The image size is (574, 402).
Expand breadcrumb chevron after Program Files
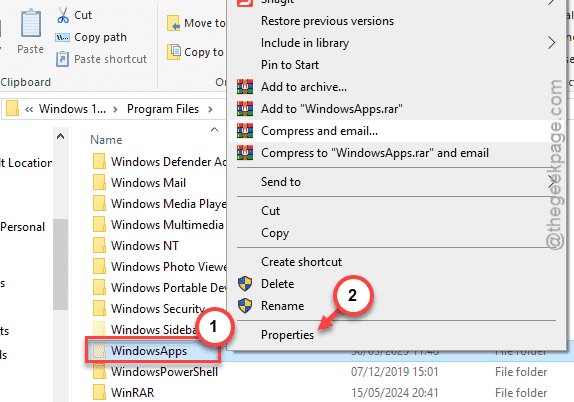coord(210,109)
